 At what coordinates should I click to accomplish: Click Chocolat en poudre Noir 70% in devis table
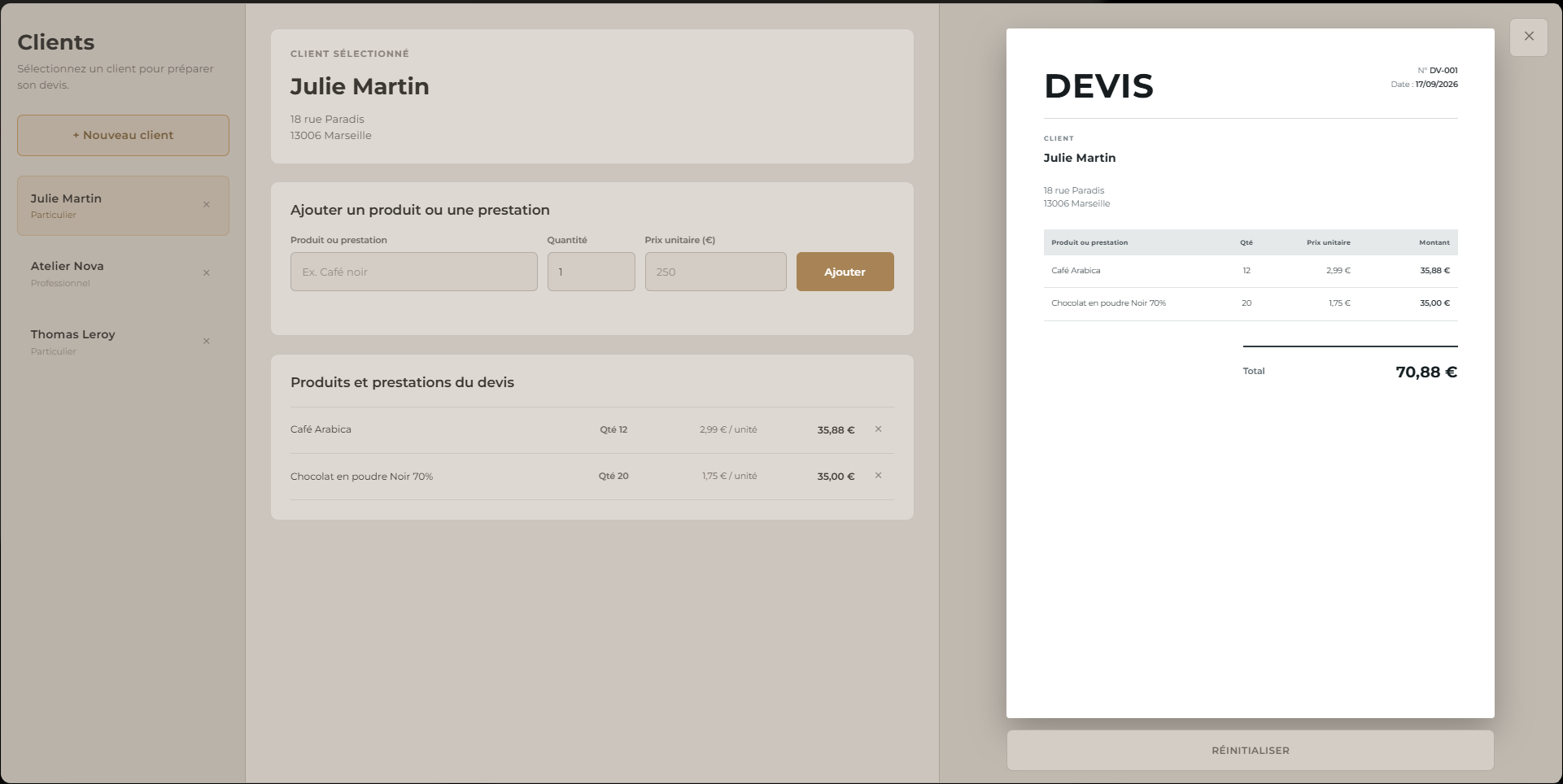pyautogui.click(x=1108, y=303)
